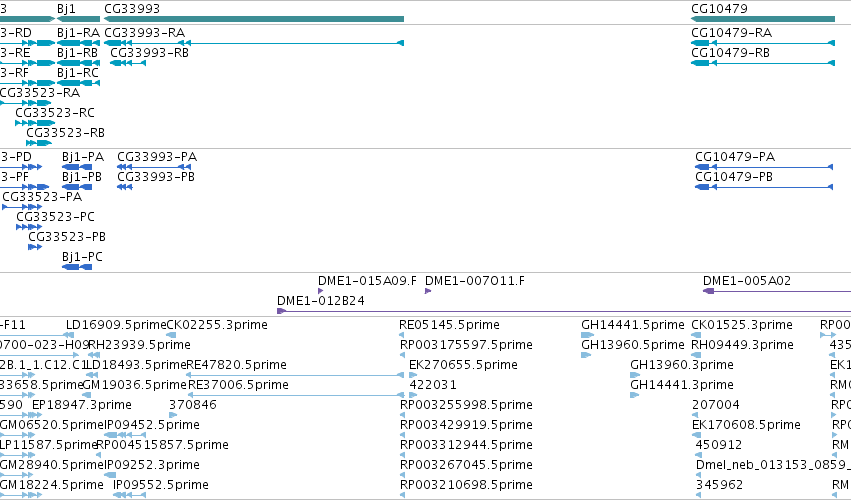The image size is (851, 500).
Task: Click the RE47820.5prime EST label
Action: point(237,365)
